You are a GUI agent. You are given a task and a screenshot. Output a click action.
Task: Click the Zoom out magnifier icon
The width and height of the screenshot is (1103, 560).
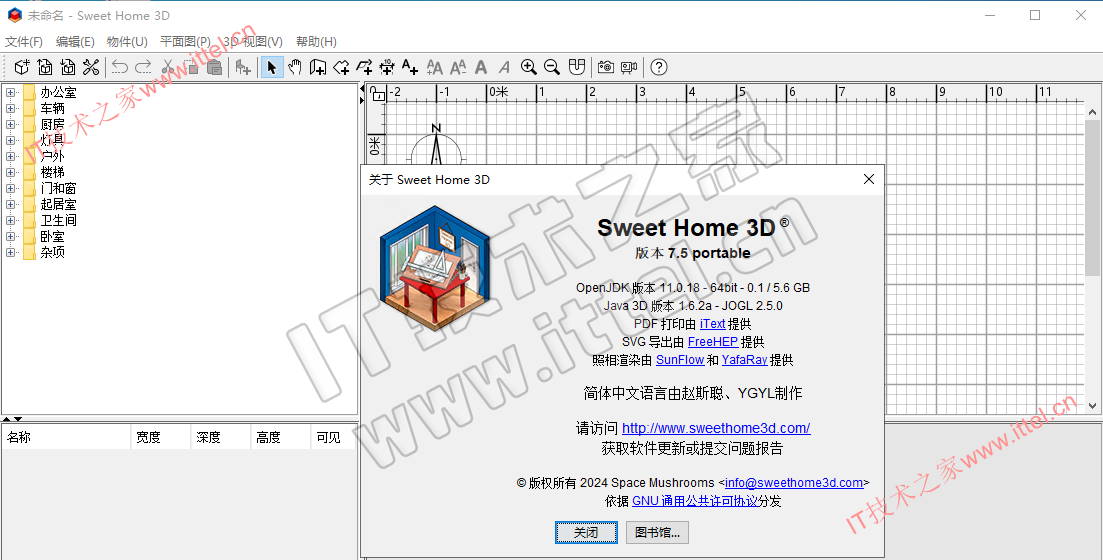click(x=552, y=67)
